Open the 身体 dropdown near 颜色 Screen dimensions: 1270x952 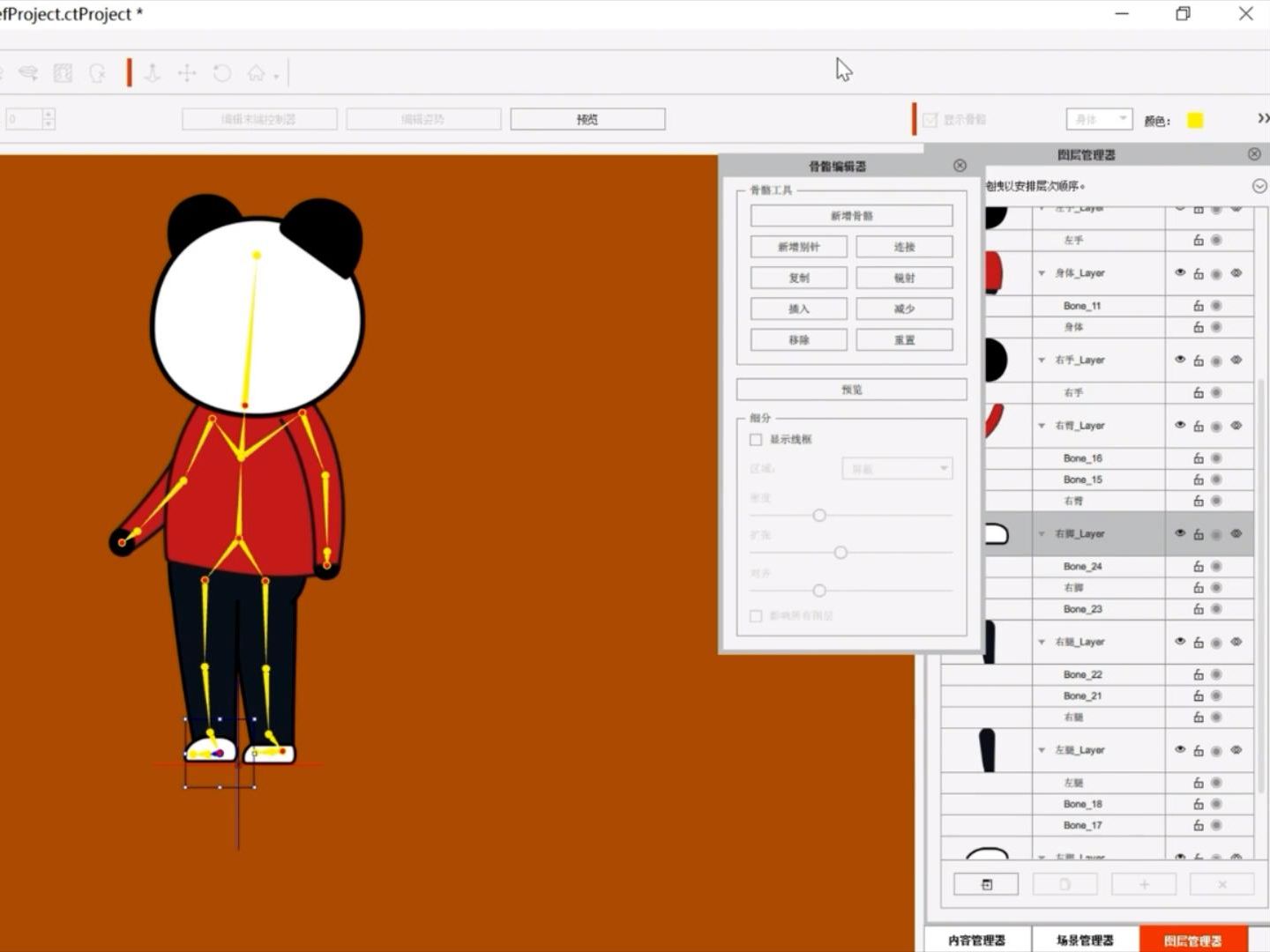point(1099,118)
